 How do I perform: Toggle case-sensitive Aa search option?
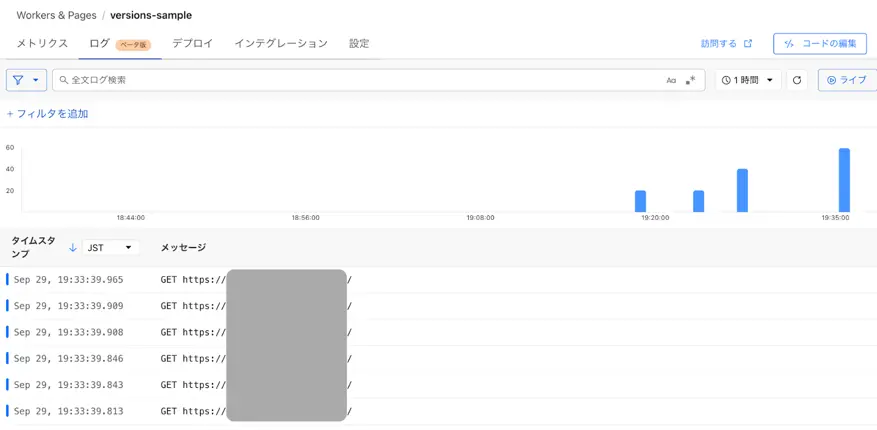(x=671, y=81)
